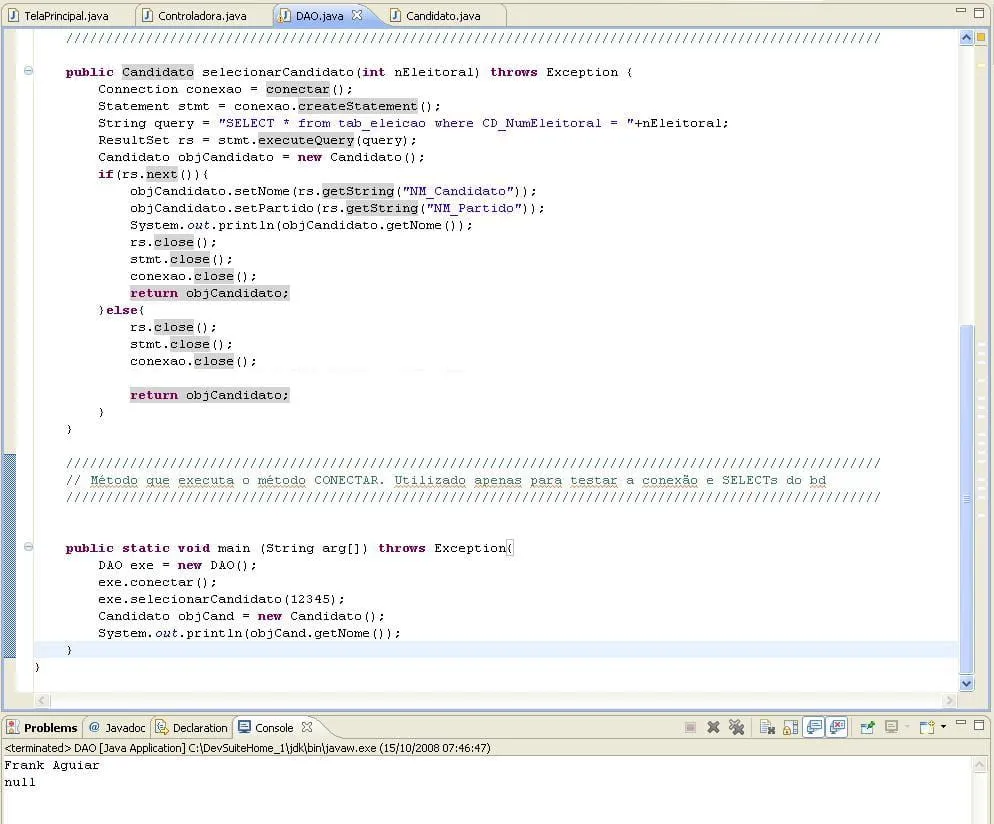Pin the current console
The image size is (994, 824).
867,728
